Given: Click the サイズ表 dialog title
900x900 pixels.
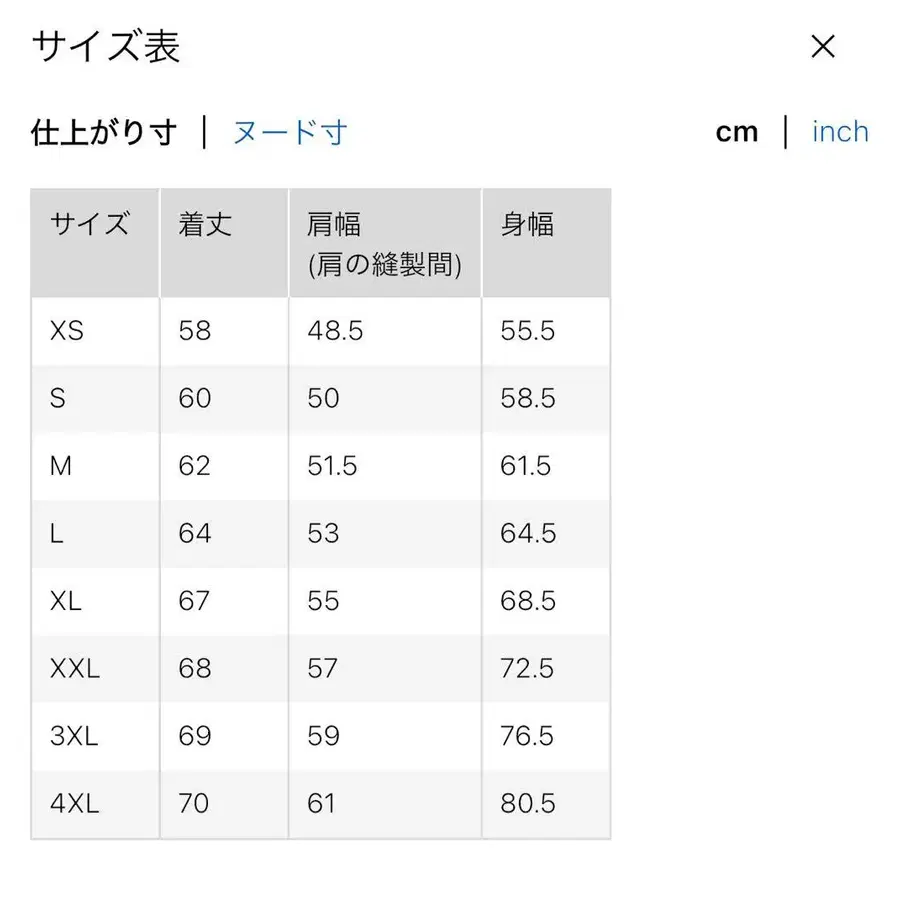Looking at the screenshot, I should click(105, 46).
